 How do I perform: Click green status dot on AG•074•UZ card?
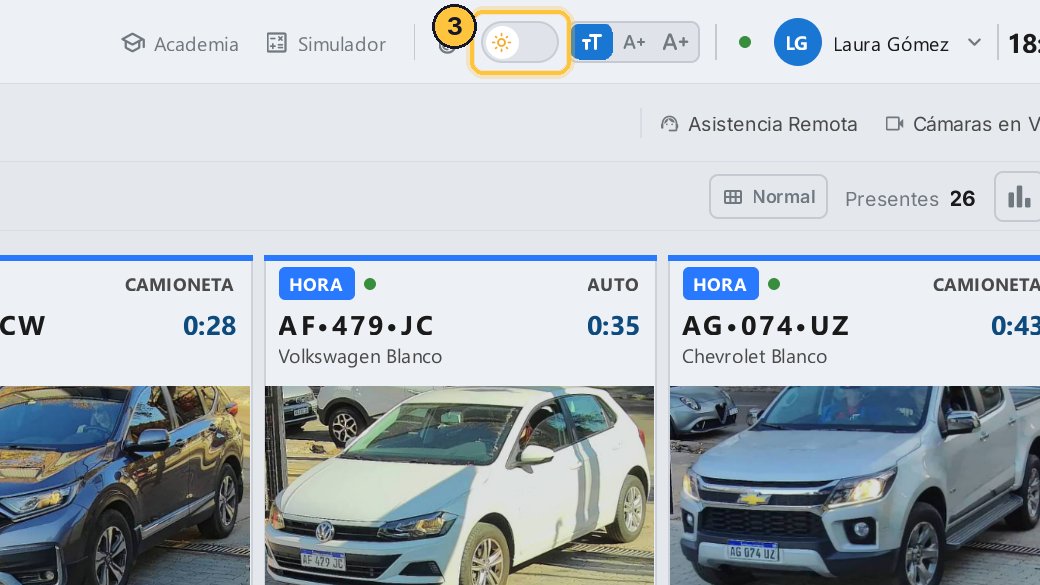pyautogui.click(x=774, y=284)
